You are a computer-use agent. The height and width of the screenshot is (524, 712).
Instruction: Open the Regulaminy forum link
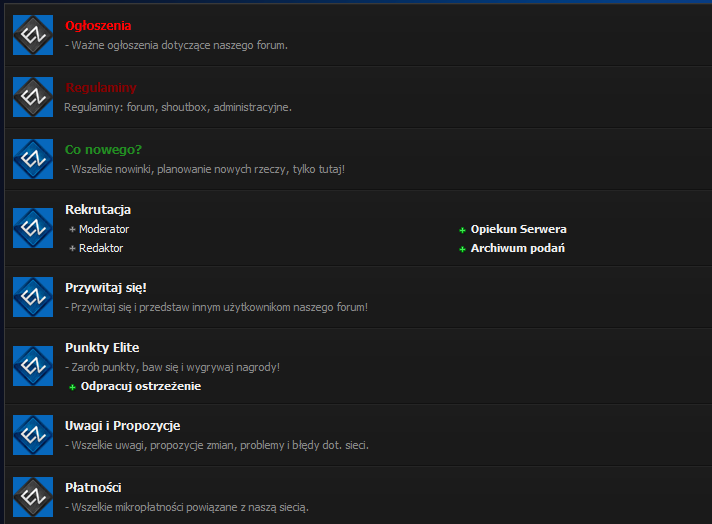pos(101,88)
